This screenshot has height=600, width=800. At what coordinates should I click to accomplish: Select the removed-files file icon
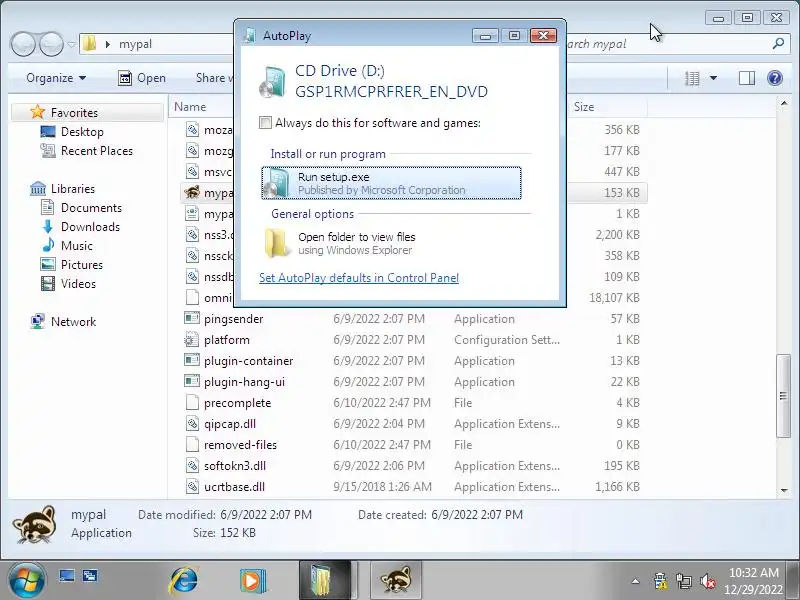(x=192, y=444)
